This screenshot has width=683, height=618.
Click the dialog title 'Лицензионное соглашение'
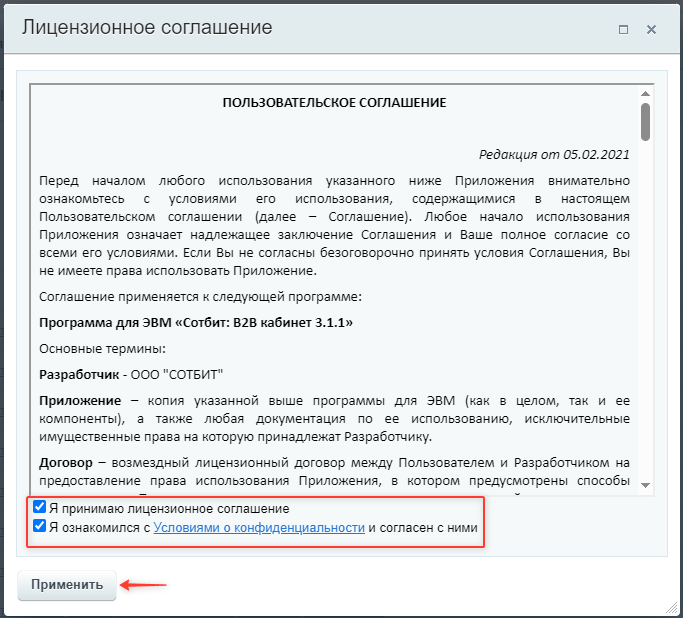(x=147, y=27)
